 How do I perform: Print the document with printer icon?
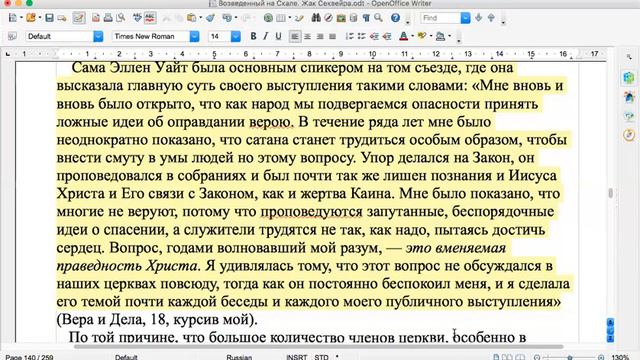click(x=108, y=18)
